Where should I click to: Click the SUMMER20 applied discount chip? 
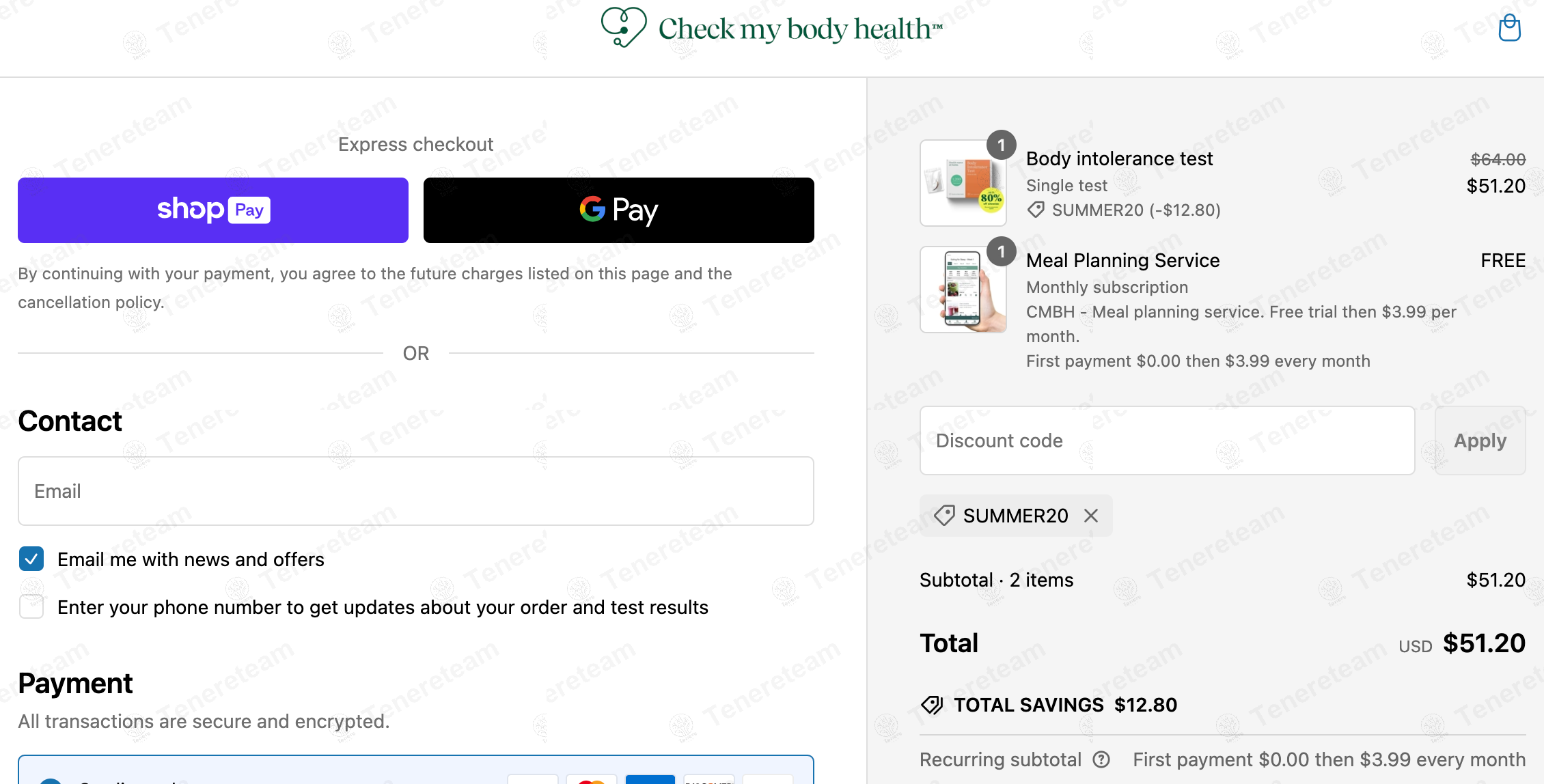(1015, 516)
